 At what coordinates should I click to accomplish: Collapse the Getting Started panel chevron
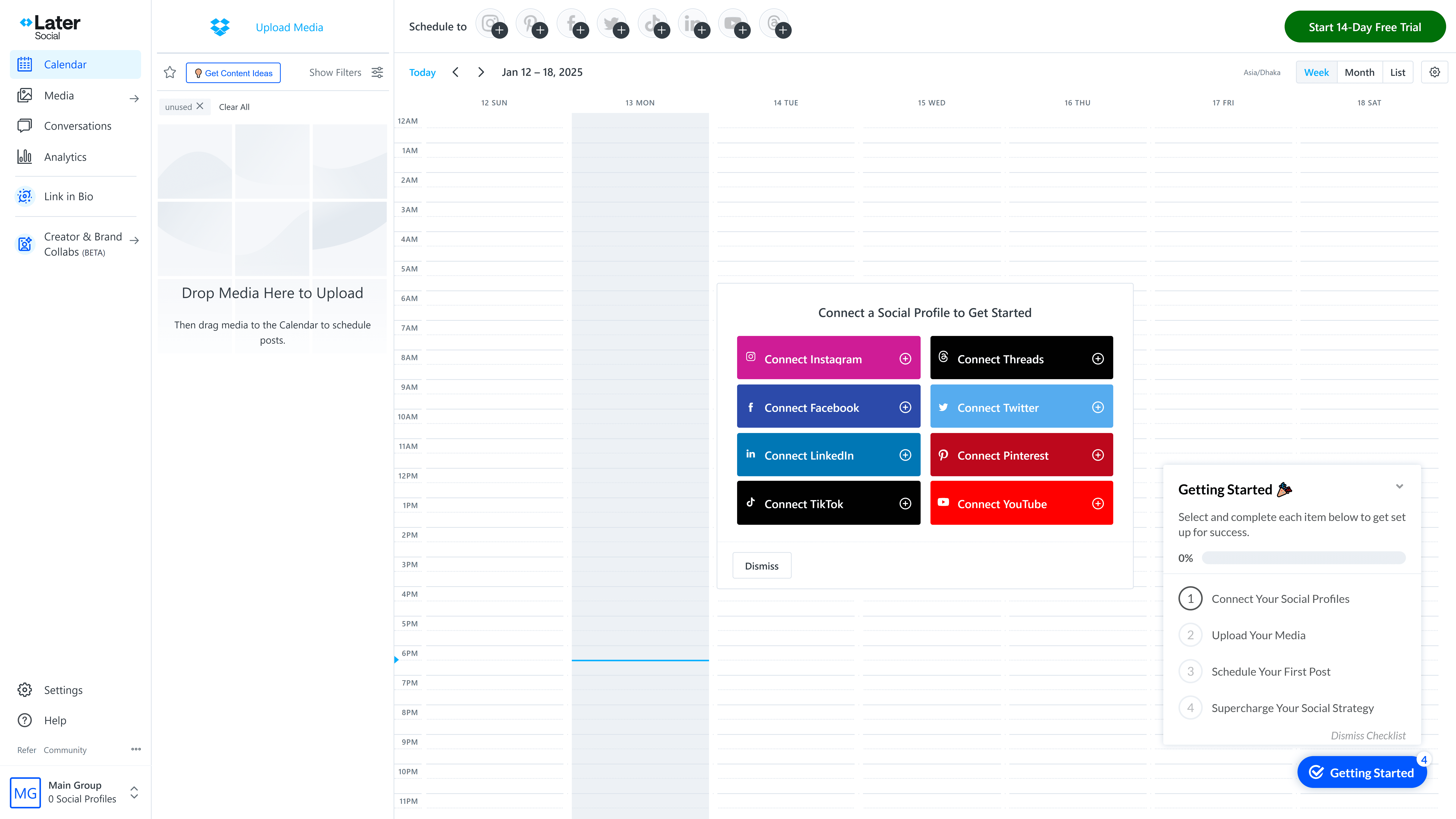(1400, 487)
